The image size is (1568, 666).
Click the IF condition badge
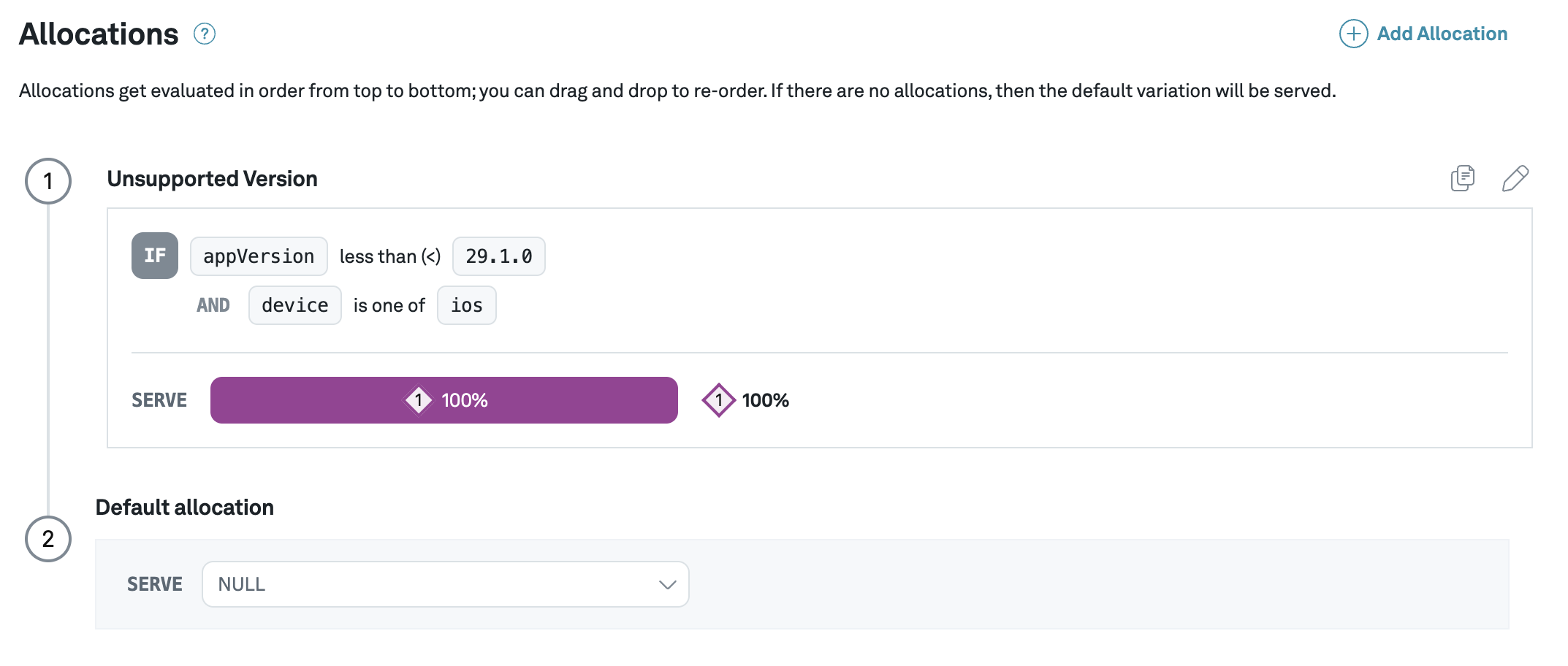155,256
